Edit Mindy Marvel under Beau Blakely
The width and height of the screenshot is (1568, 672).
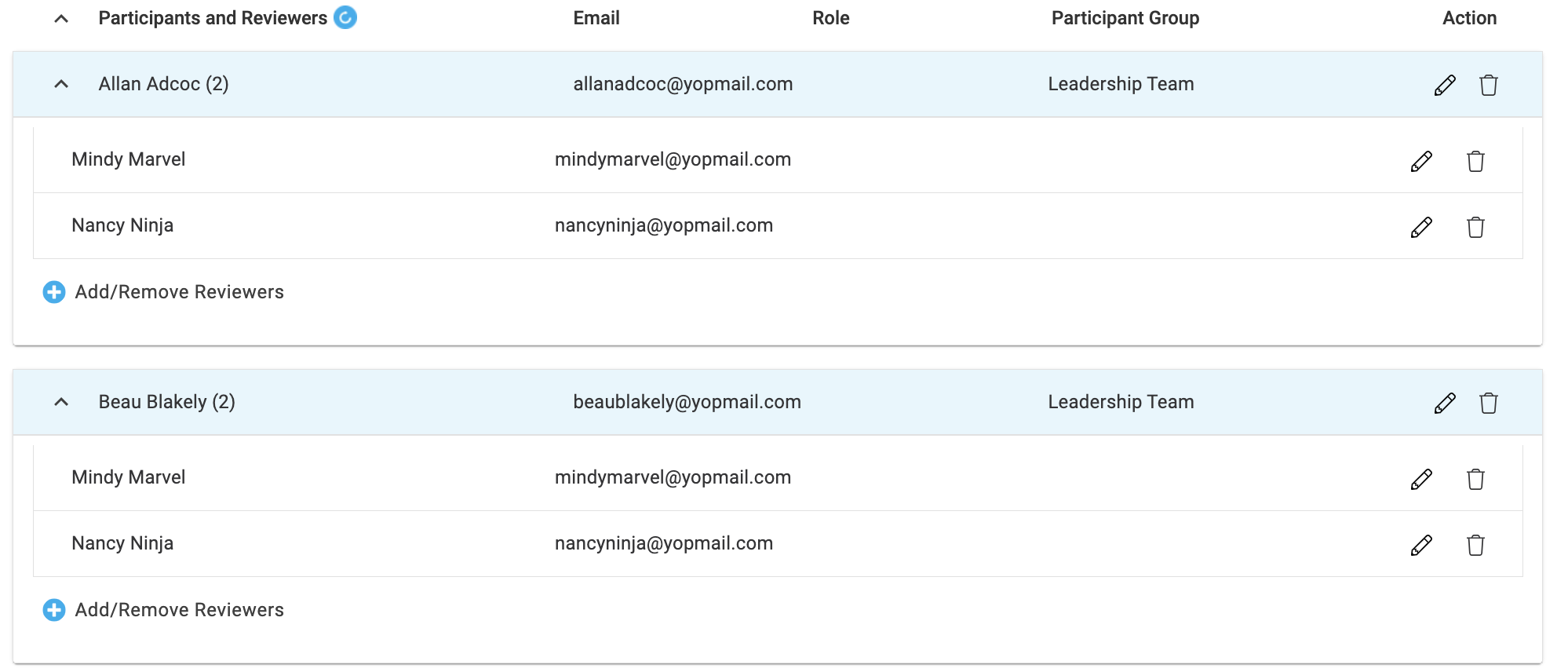pos(1421,479)
